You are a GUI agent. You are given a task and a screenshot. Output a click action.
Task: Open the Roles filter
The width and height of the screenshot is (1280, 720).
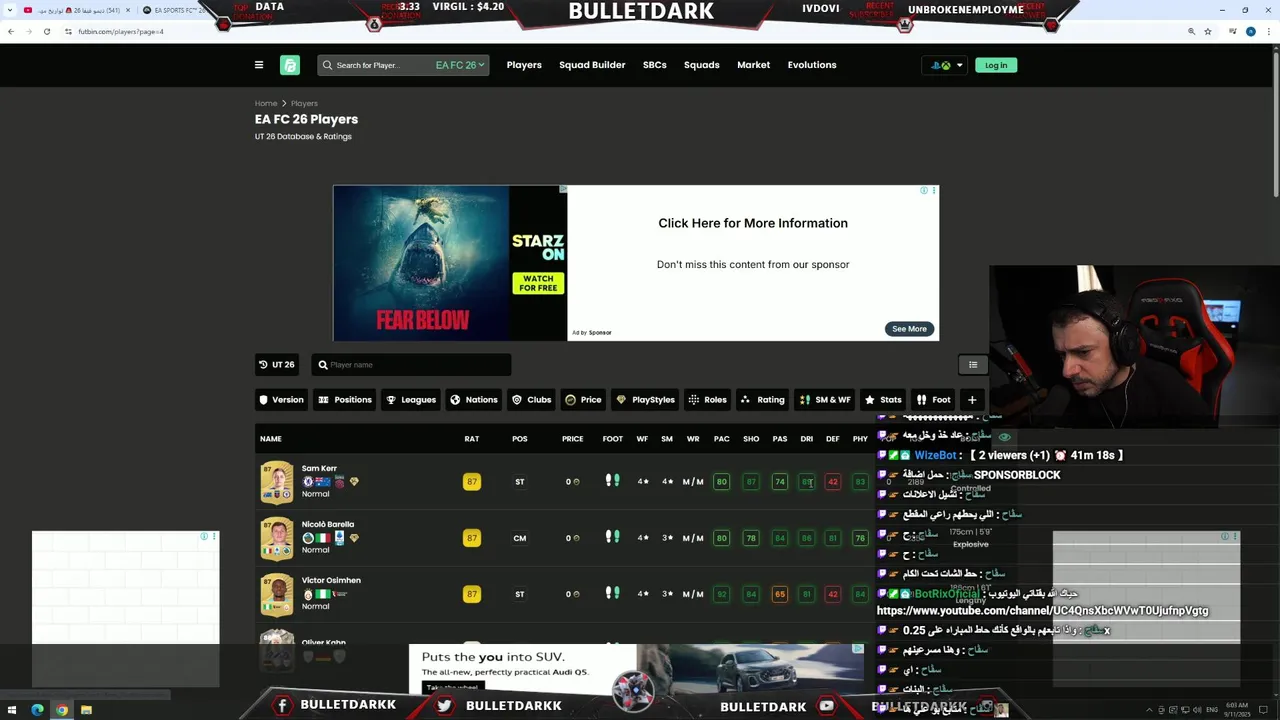pos(708,400)
